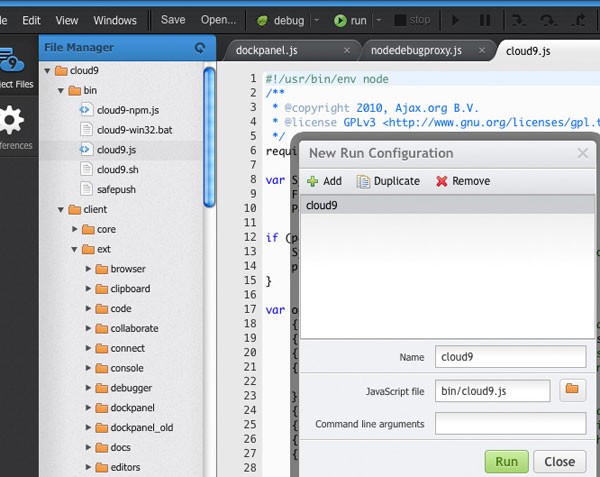
Task: Open the debug dropdown arrow
Action: (317, 20)
